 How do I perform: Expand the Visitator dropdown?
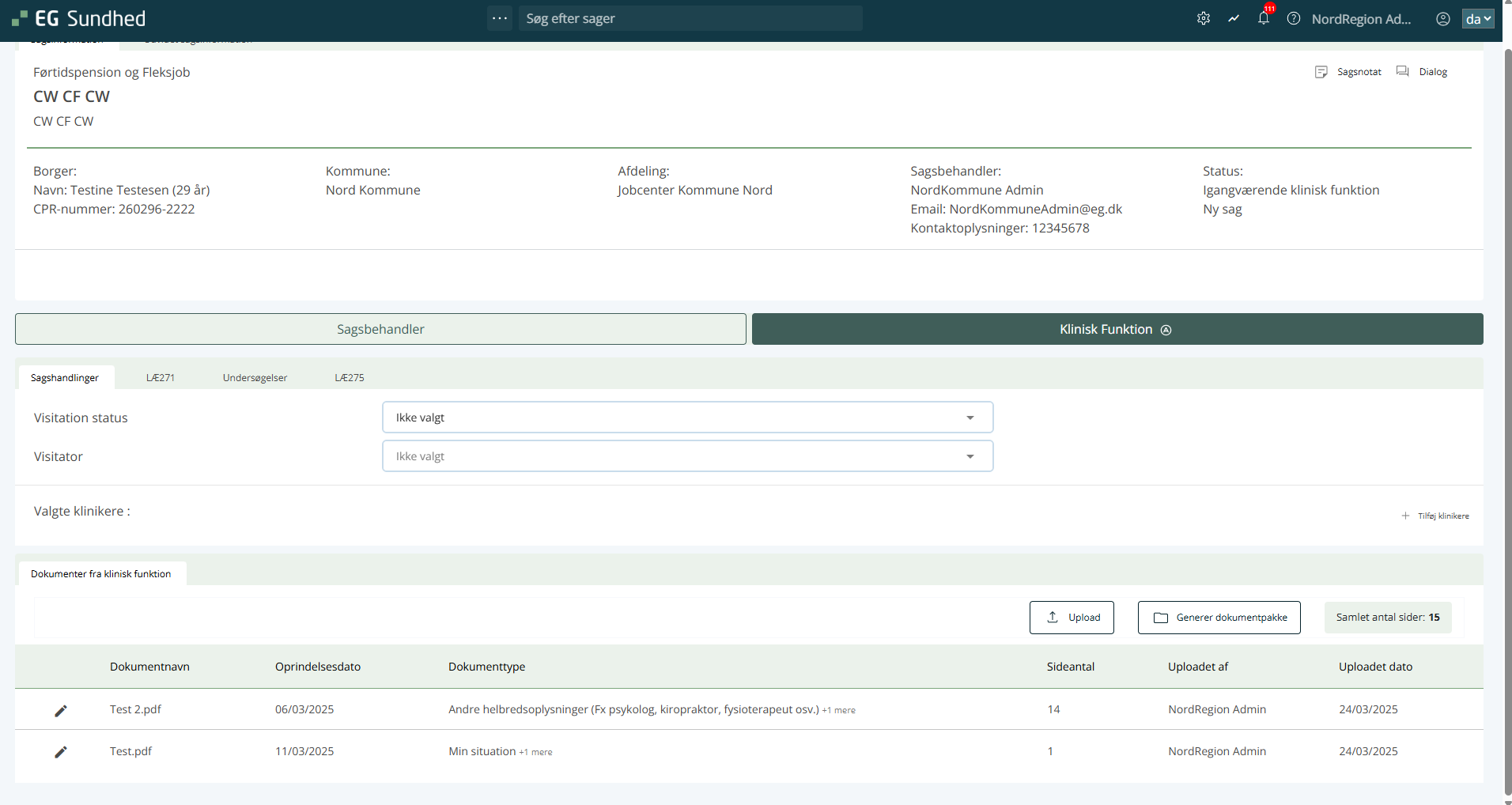tap(687, 456)
